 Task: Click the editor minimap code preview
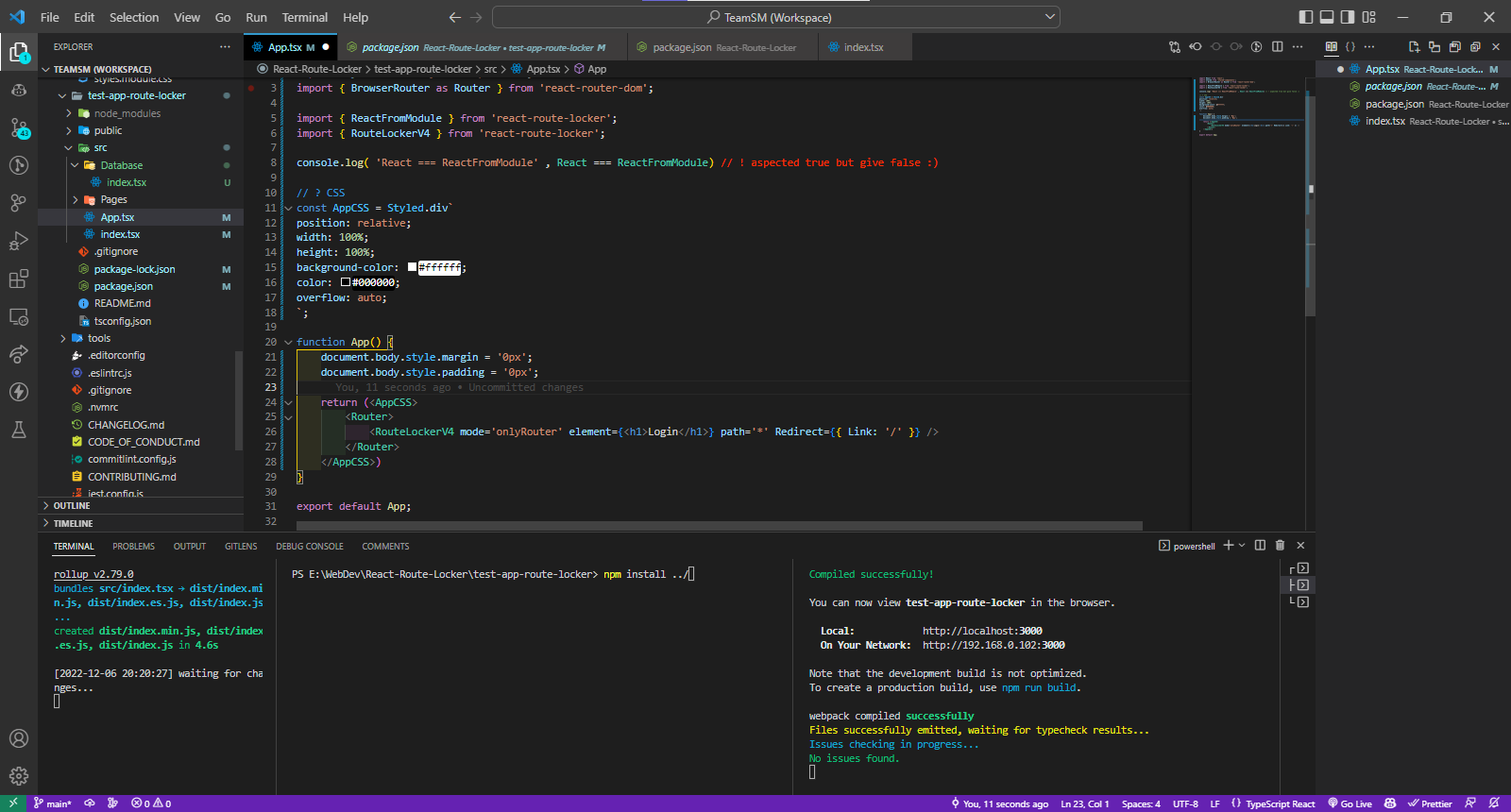[1250, 107]
